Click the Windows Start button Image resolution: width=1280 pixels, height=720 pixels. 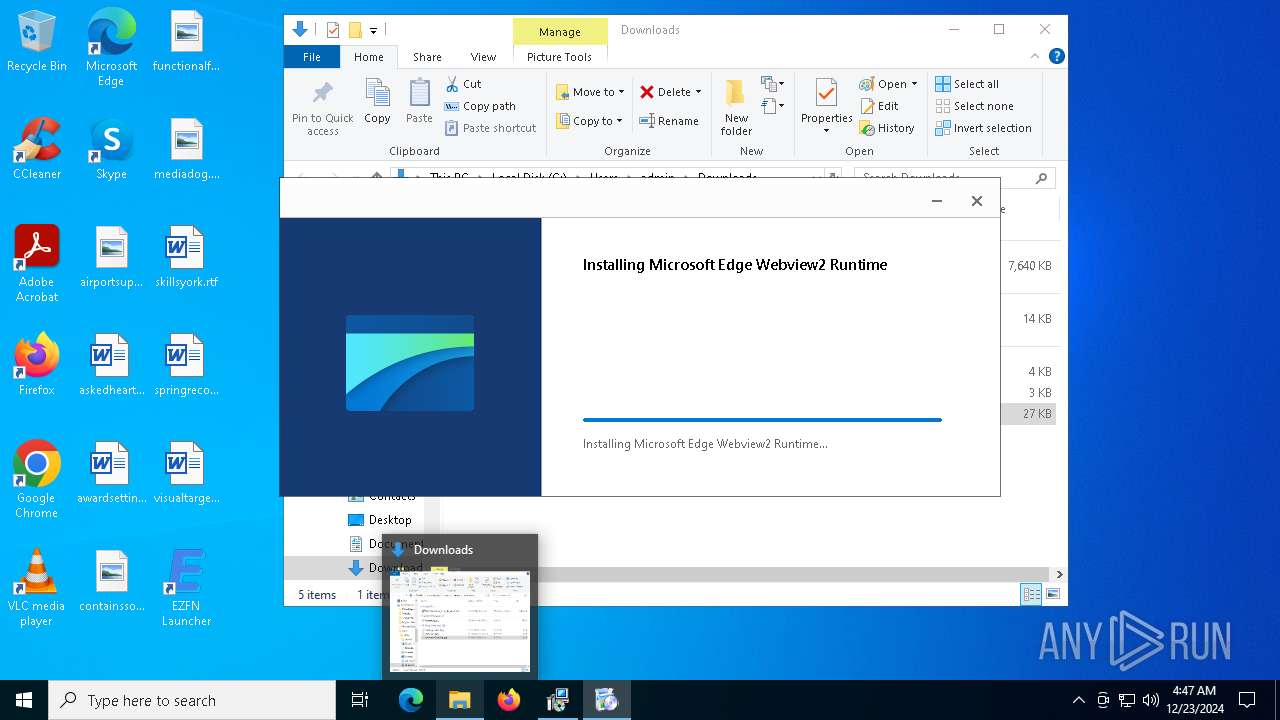pos(24,700)
